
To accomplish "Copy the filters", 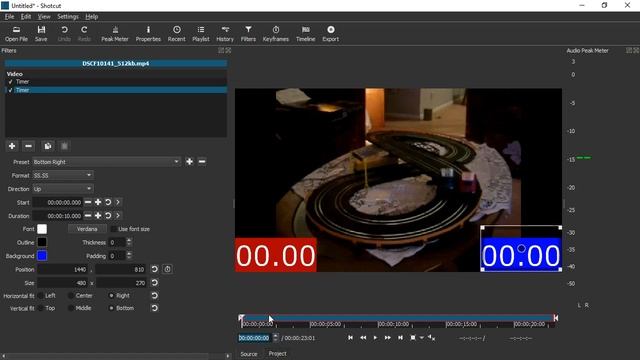I will (x=48, y=146).
